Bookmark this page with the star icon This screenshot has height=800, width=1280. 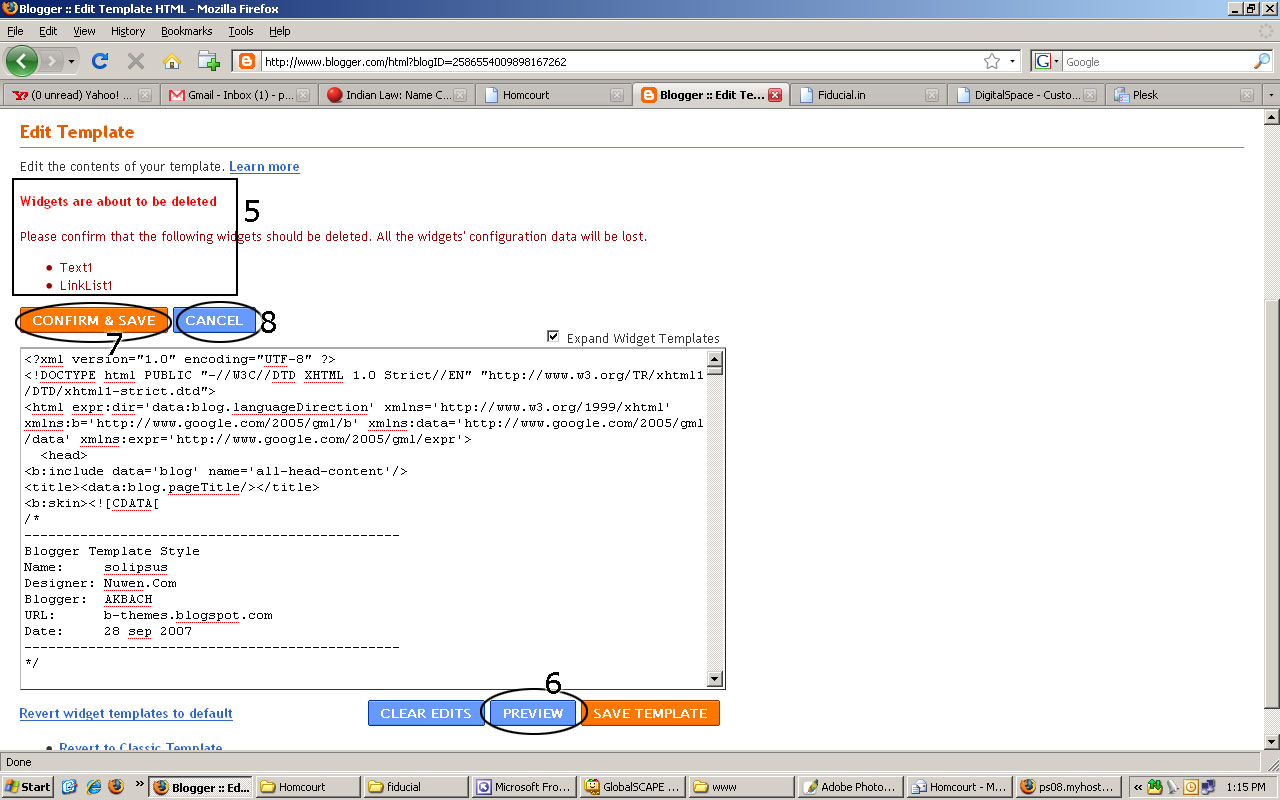coord(991,61)
